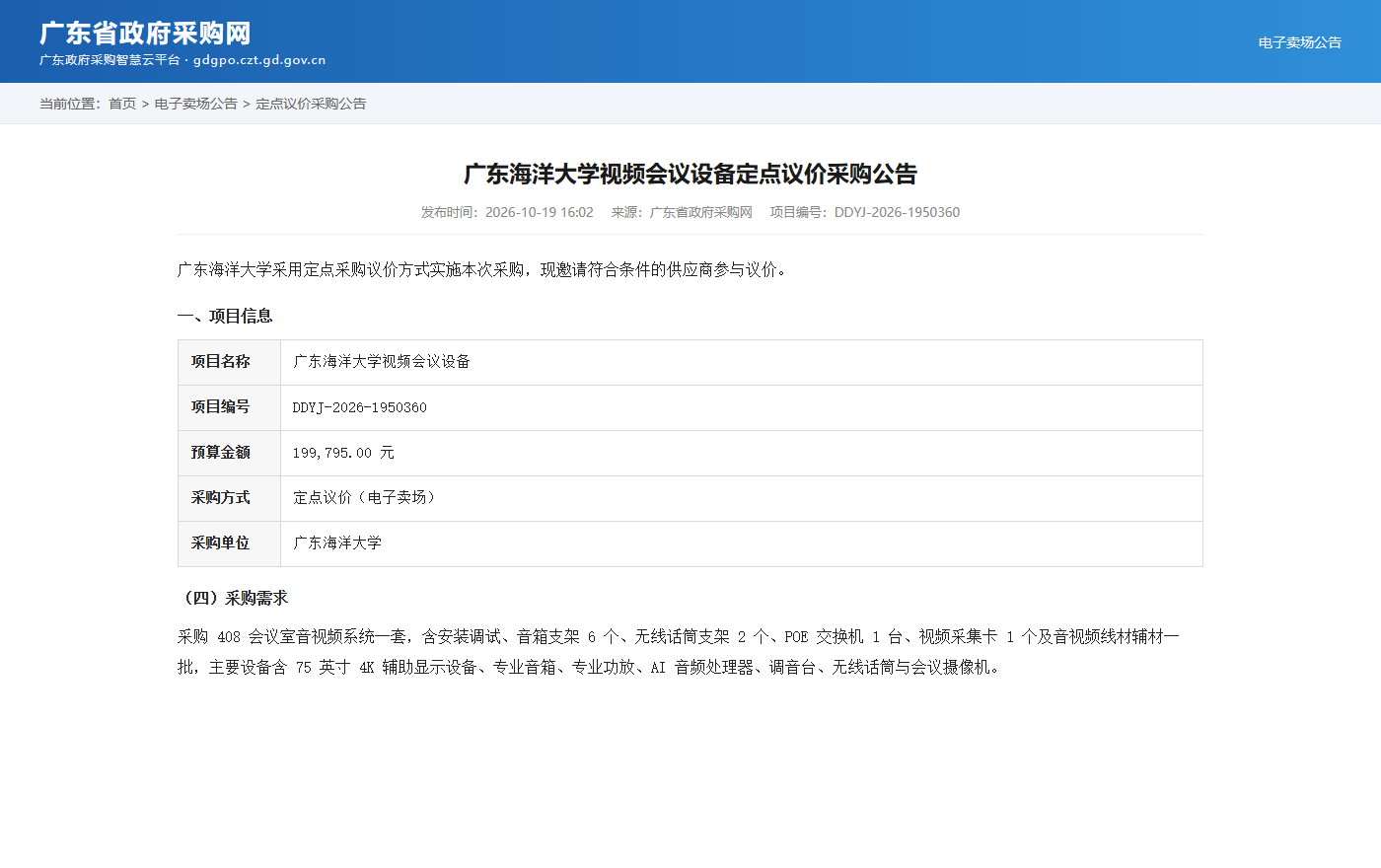Click the 预算金额 table label cell
The image size is (1381, 868).
tap(230, 453)
